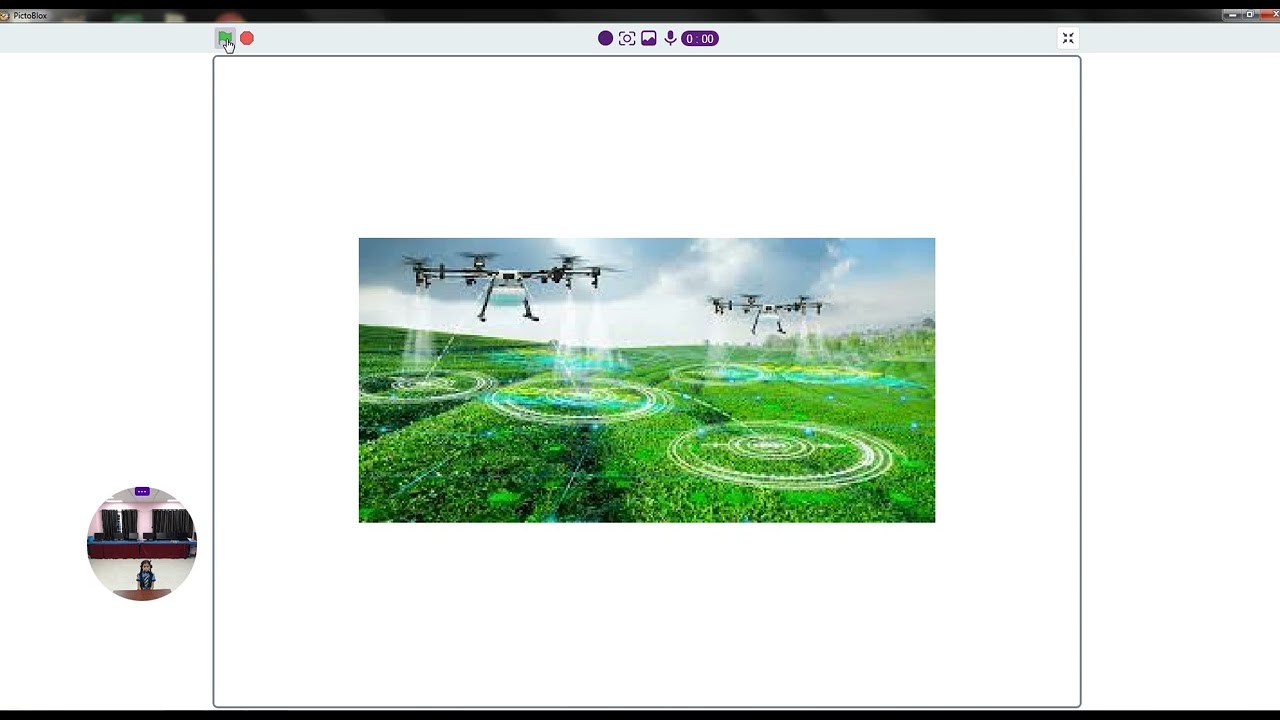The image size is (1280, 720).
Task: Click the PictoBlox app icon in title bar
Action: [5, 15]
